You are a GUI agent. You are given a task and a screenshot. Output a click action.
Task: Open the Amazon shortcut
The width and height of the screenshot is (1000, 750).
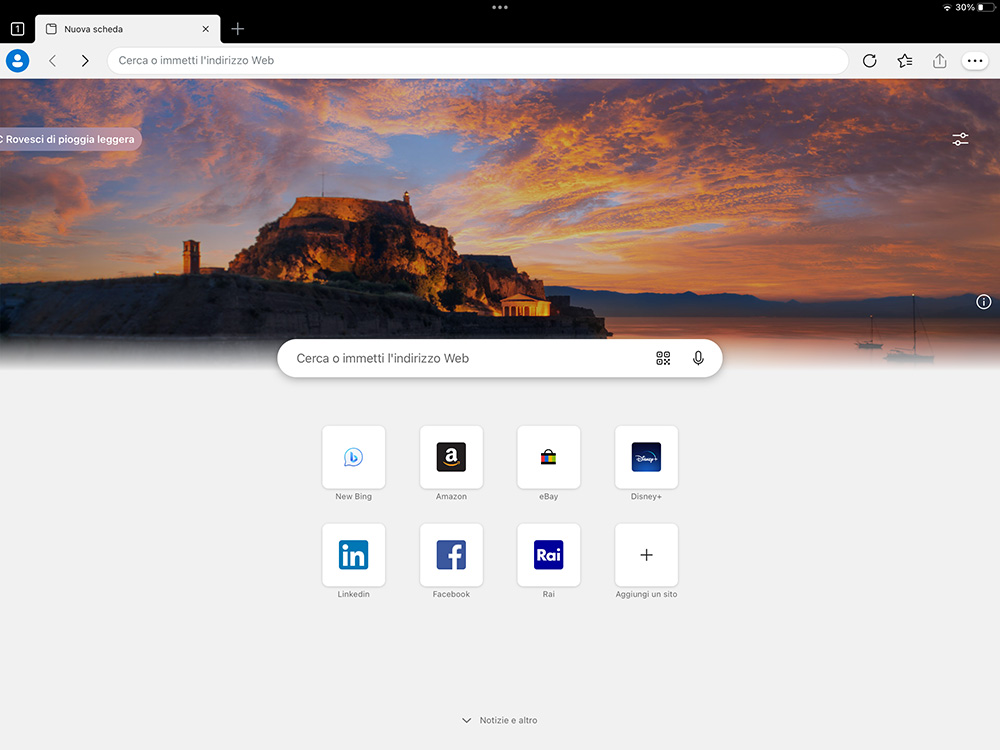coord(451,457)
